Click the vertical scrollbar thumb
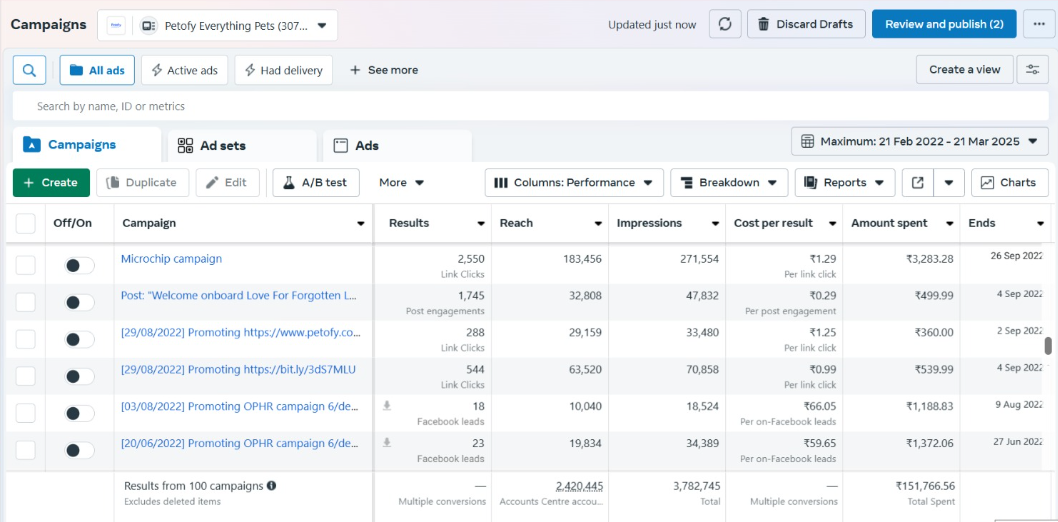 [x=1048, y=346]
